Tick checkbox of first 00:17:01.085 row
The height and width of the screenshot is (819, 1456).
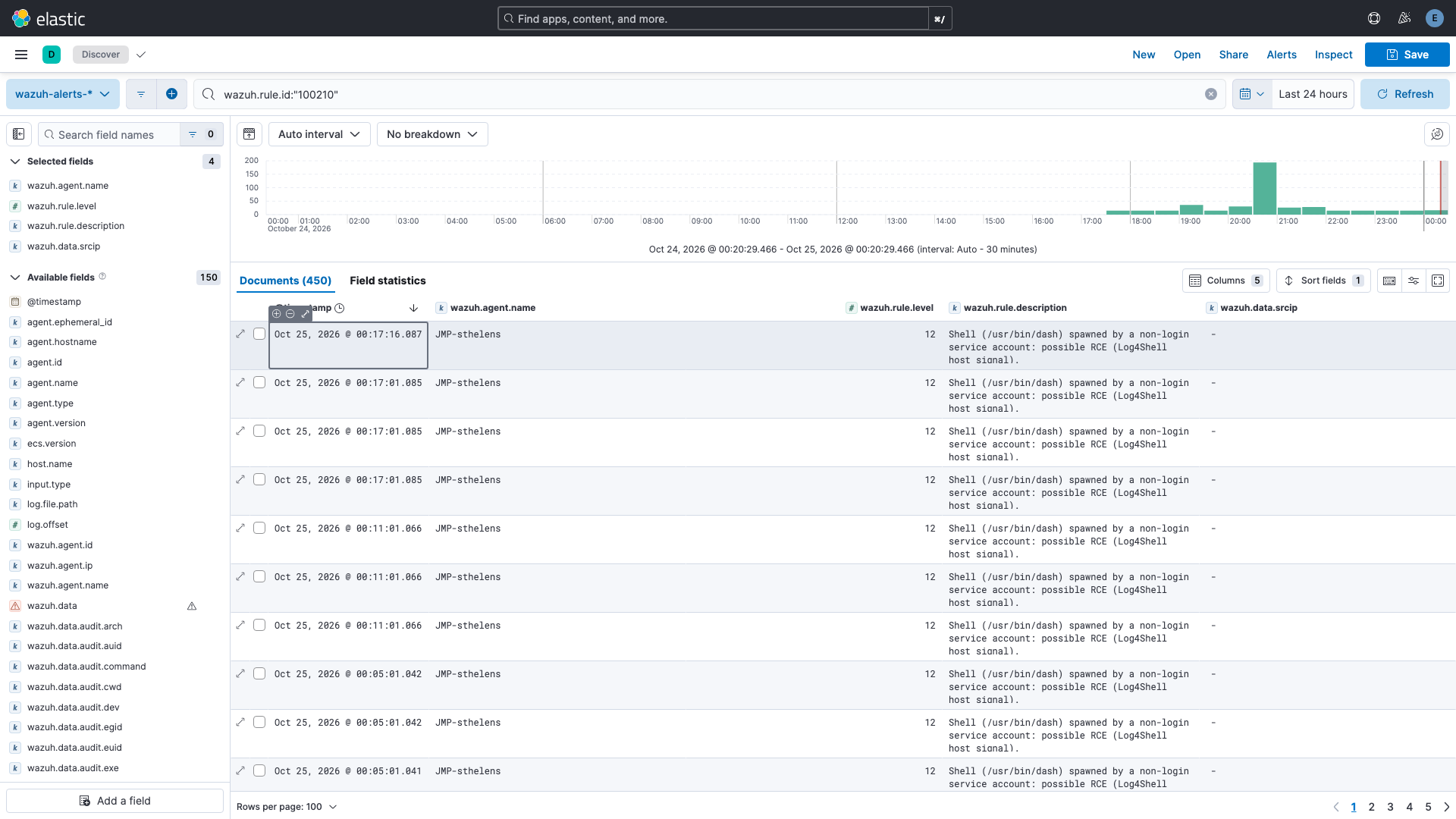[x=259, y=382]
